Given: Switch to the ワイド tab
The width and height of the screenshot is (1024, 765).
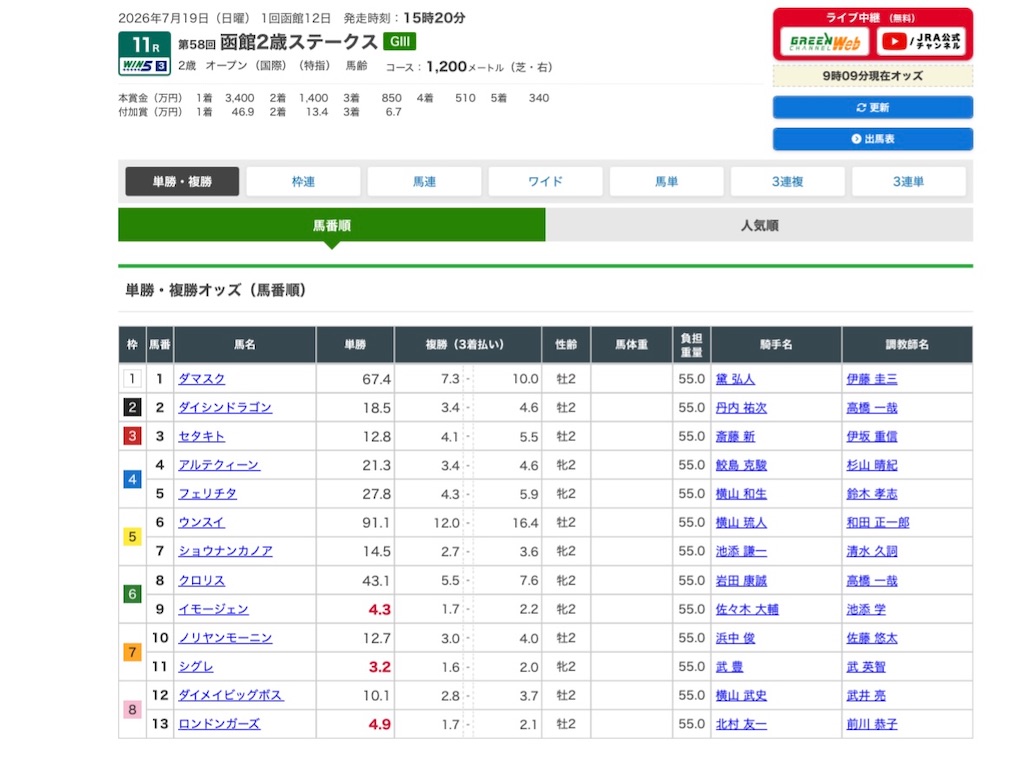Looking at the screenshot, I should pos(545,182).
